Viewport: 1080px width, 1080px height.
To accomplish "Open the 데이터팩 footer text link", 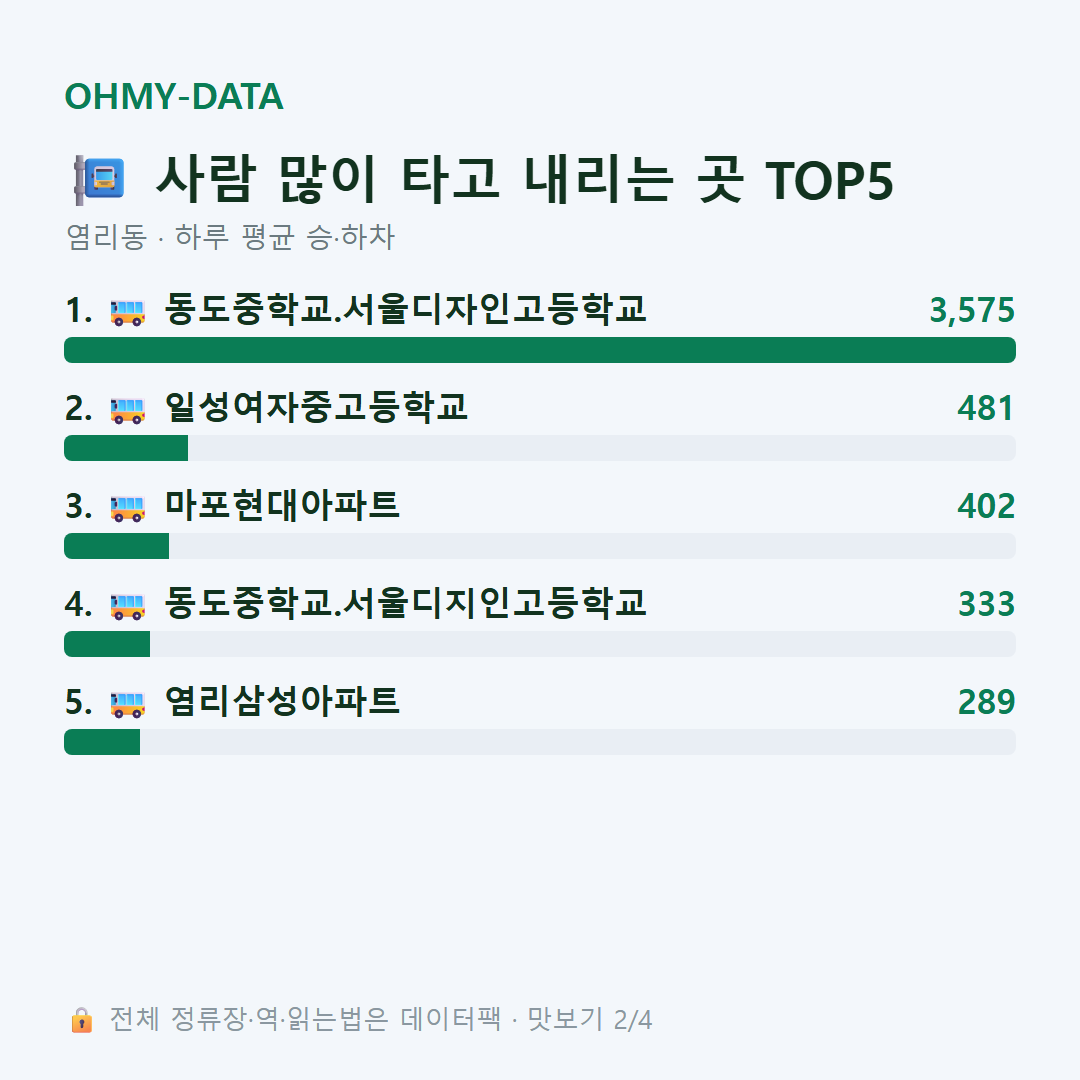I will (451, 1019).
